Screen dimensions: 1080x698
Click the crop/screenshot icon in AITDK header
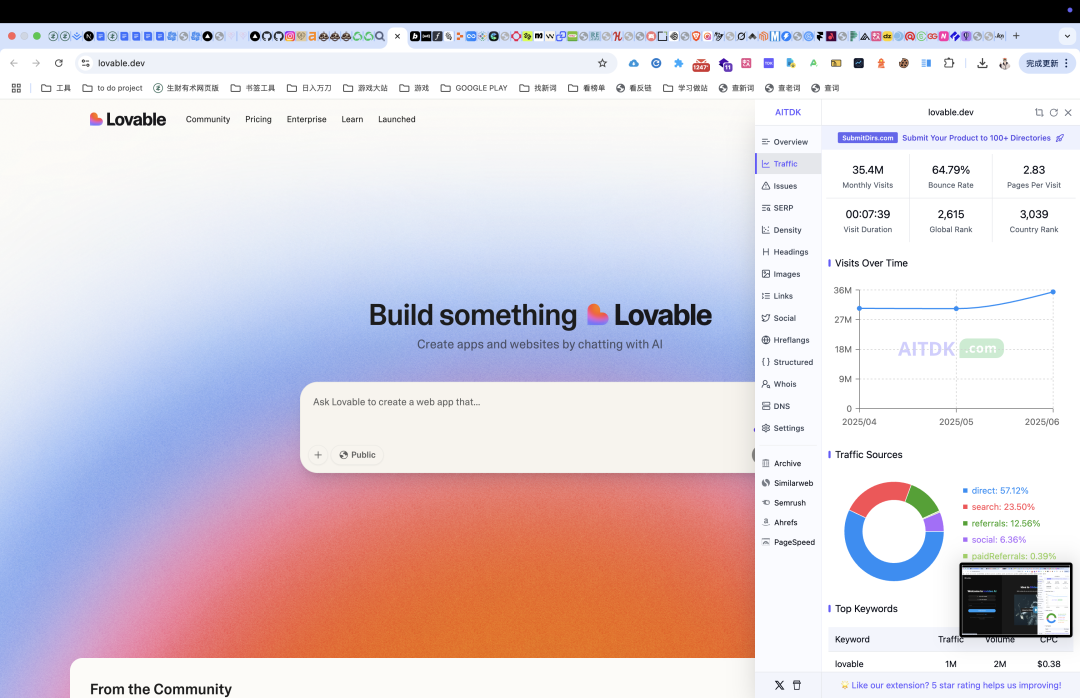coord(1039,112)
